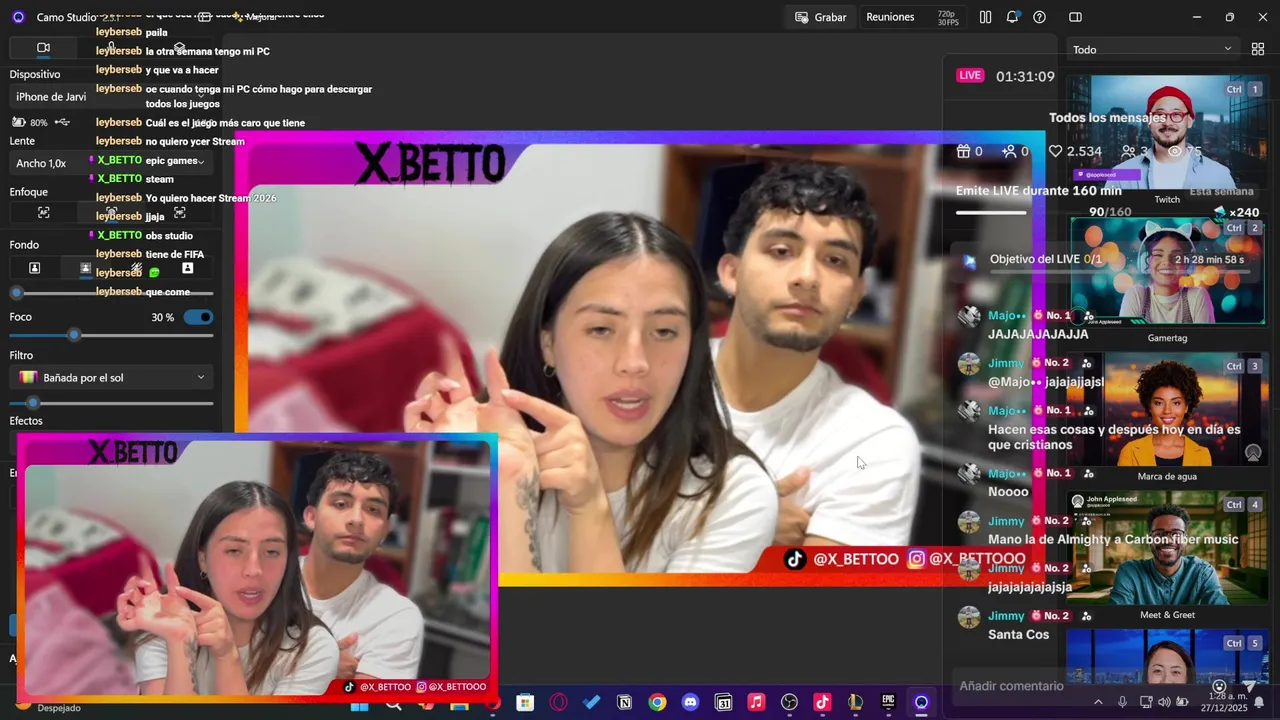This screenshot has height=720, width=1280.
Task: Select the second Fondo blur option
Action: pyautogui.click(x=85, y=268)
